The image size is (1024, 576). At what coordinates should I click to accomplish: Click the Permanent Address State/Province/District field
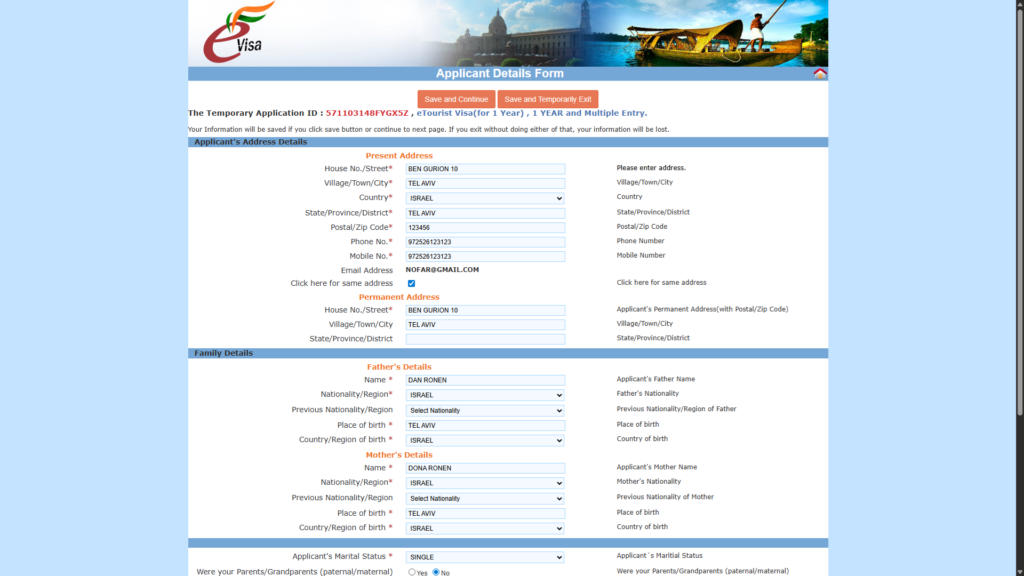pos(485,340)
